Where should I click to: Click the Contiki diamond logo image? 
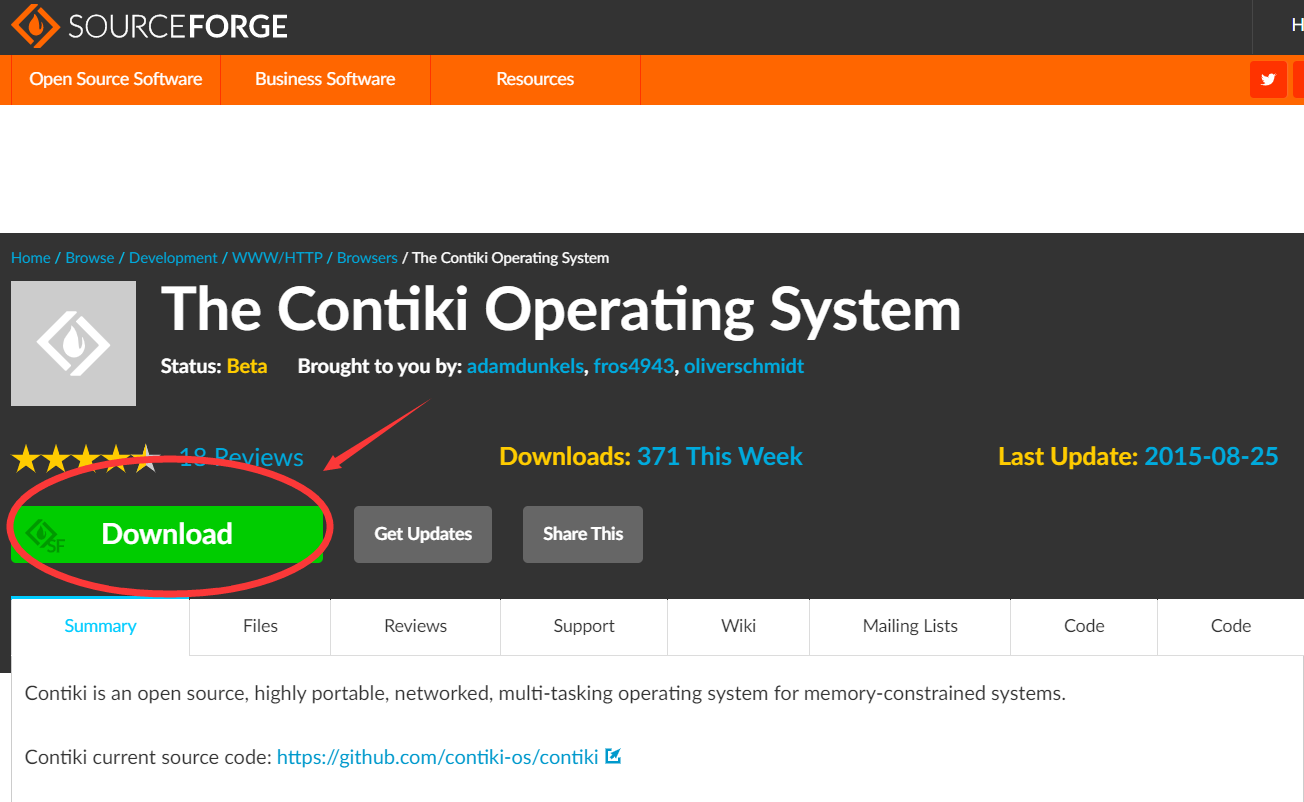point(73,343)
